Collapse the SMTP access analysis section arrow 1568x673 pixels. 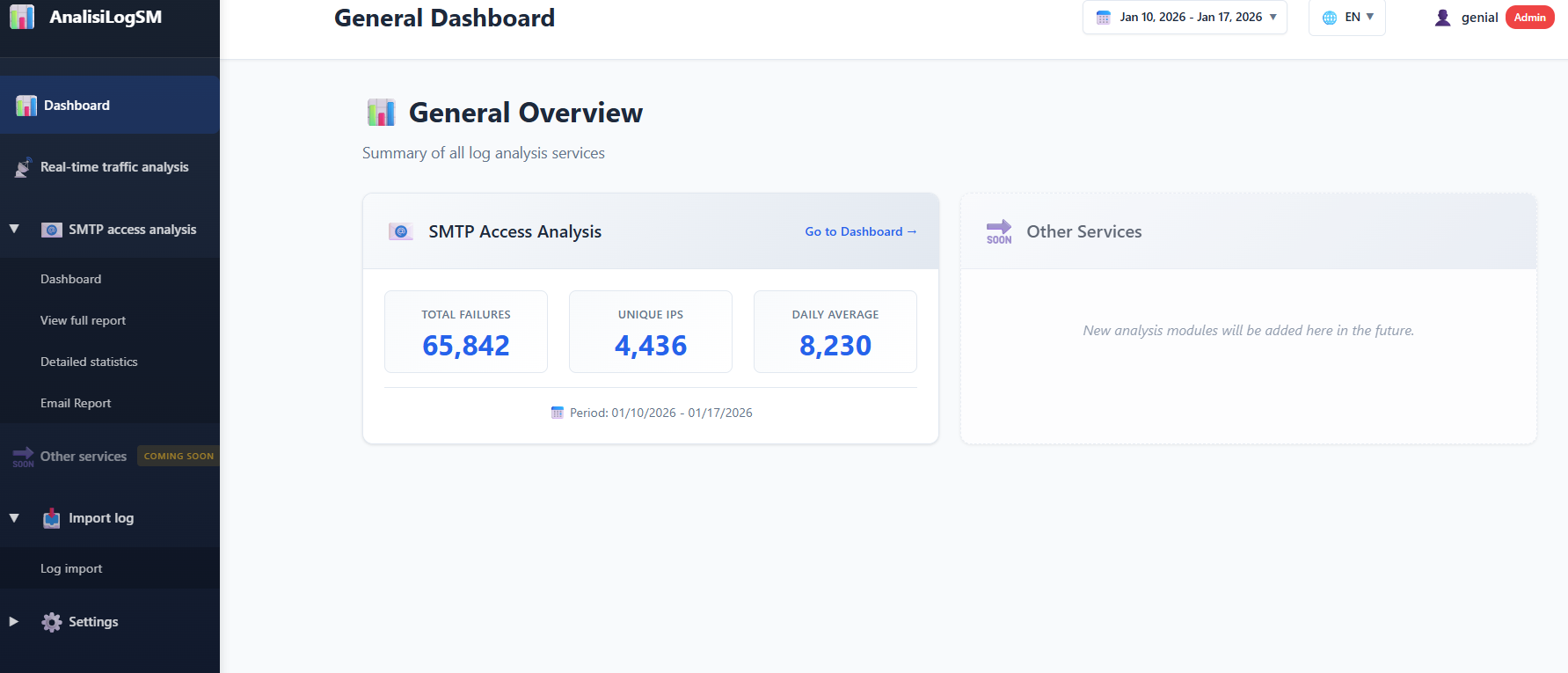coord(14,230)
